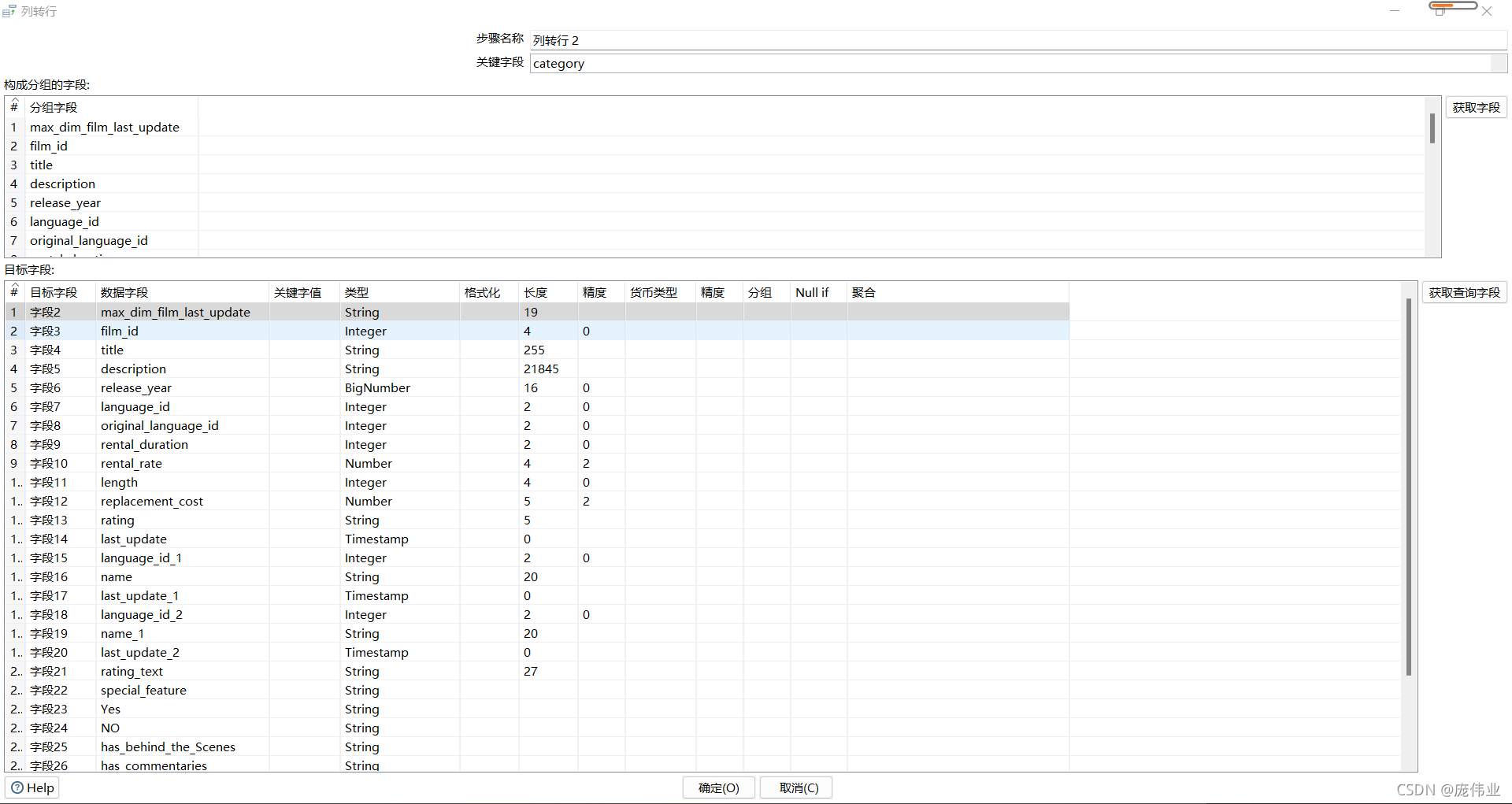The image size is (1512, 804).
Task: Click the 数据字段 column header
Action: 182,292
